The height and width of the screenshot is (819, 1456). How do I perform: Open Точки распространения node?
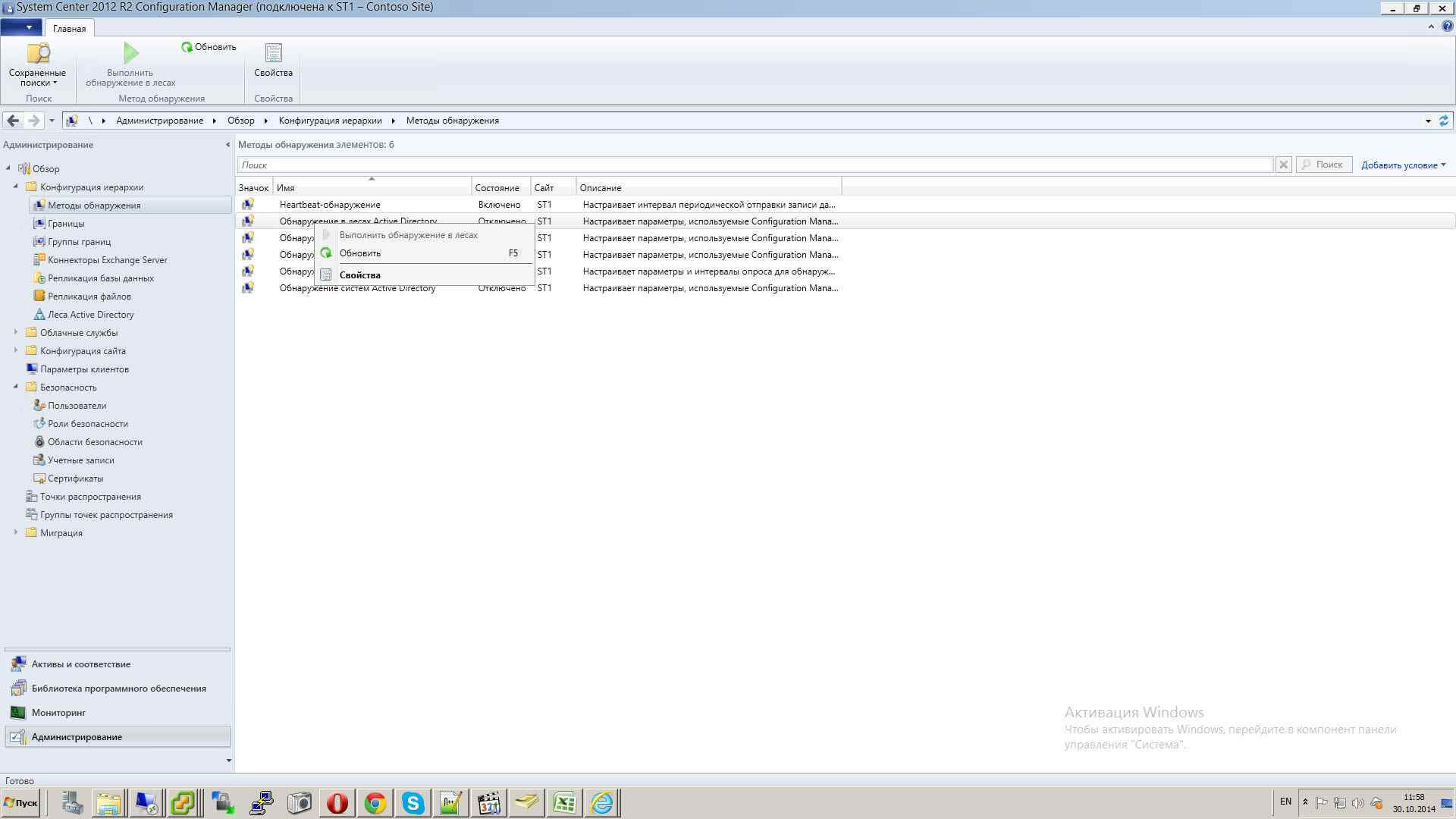click(90, 497)
